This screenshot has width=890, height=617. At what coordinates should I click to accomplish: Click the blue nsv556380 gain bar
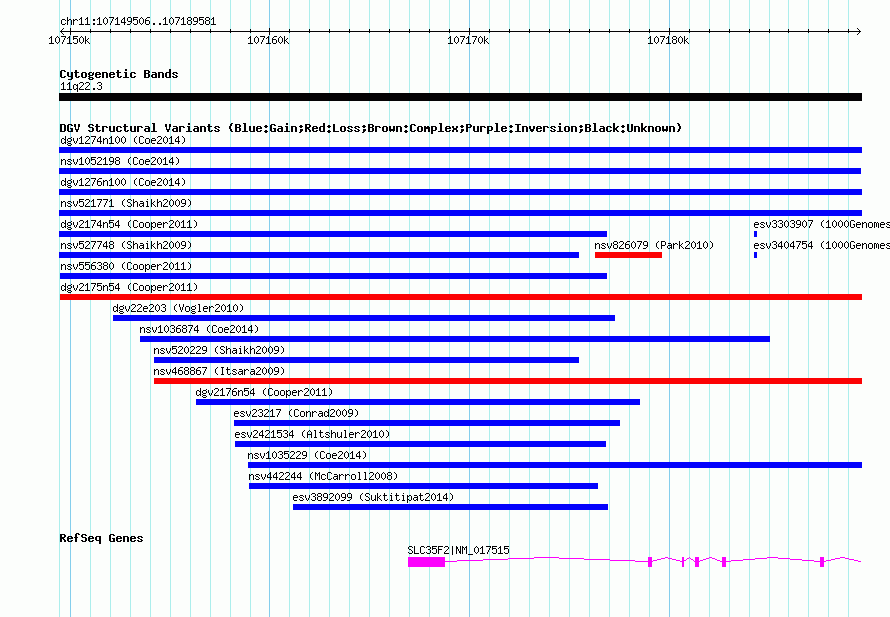333,276
